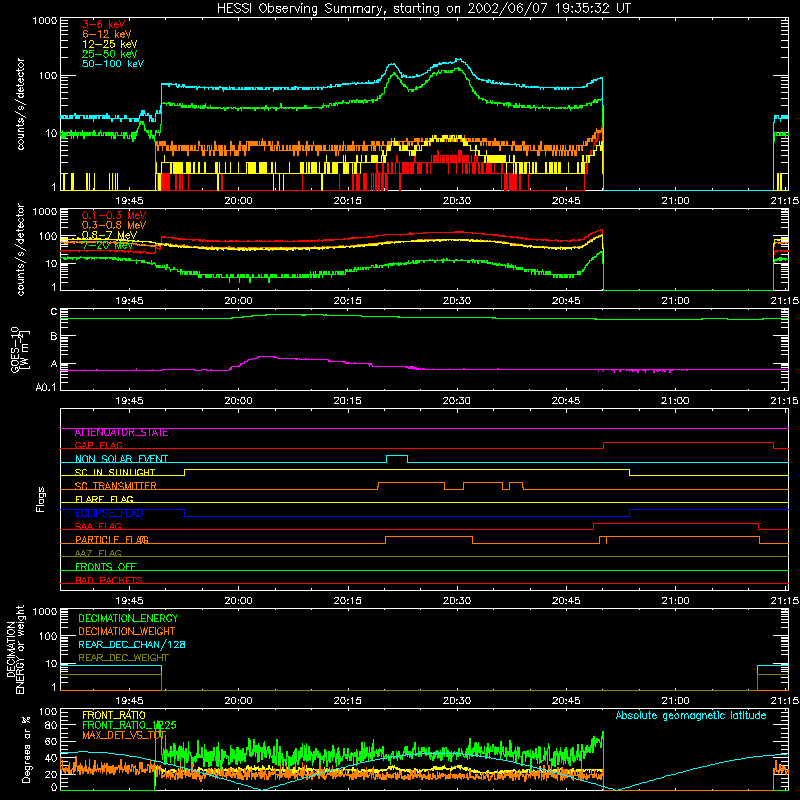This screenshot has width=800, height=800.
Task: Click the AAZ_FLAG label
Action: 98,553
